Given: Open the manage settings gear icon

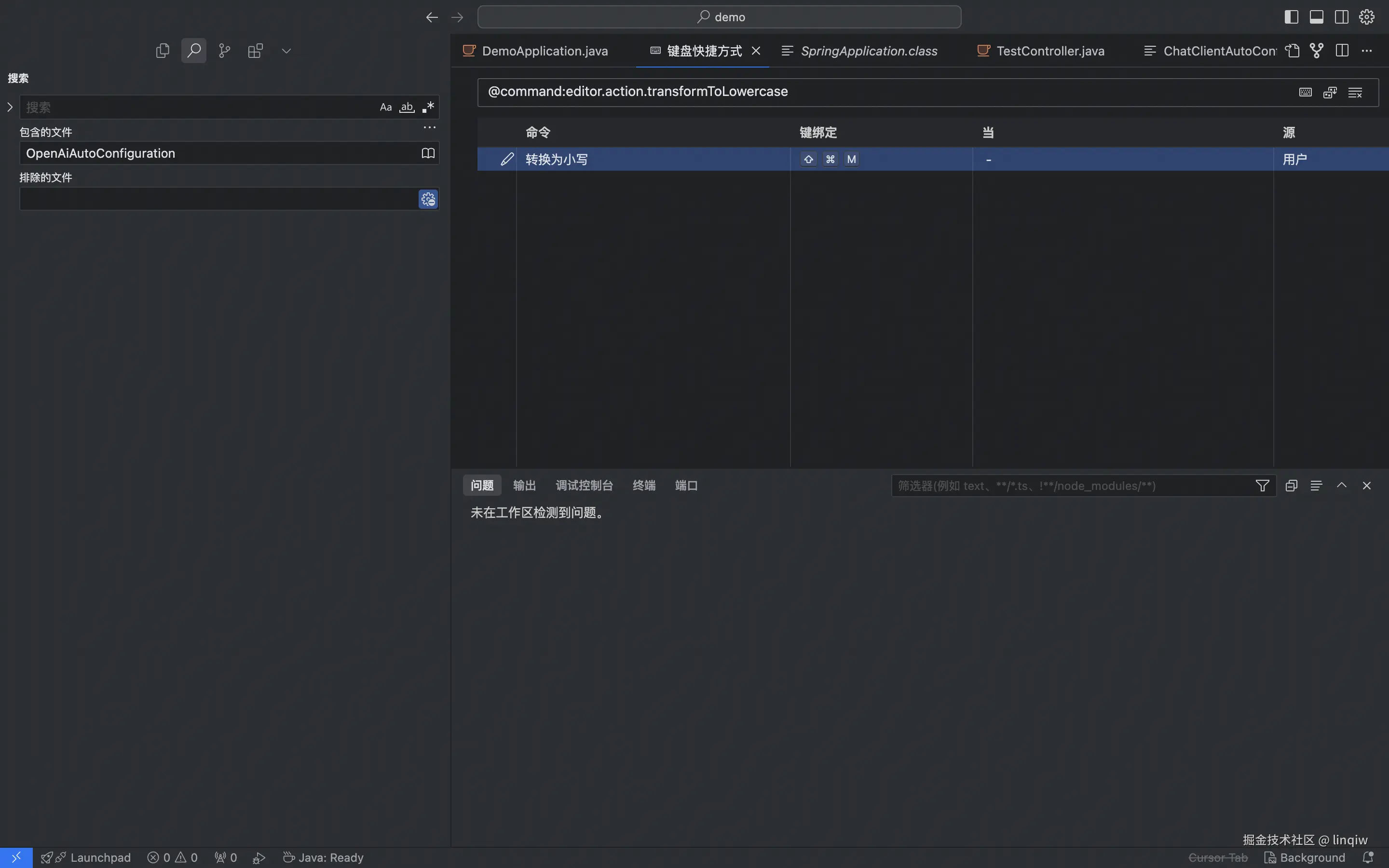Looking at the screenshot, I should [x=1367, y=17].
